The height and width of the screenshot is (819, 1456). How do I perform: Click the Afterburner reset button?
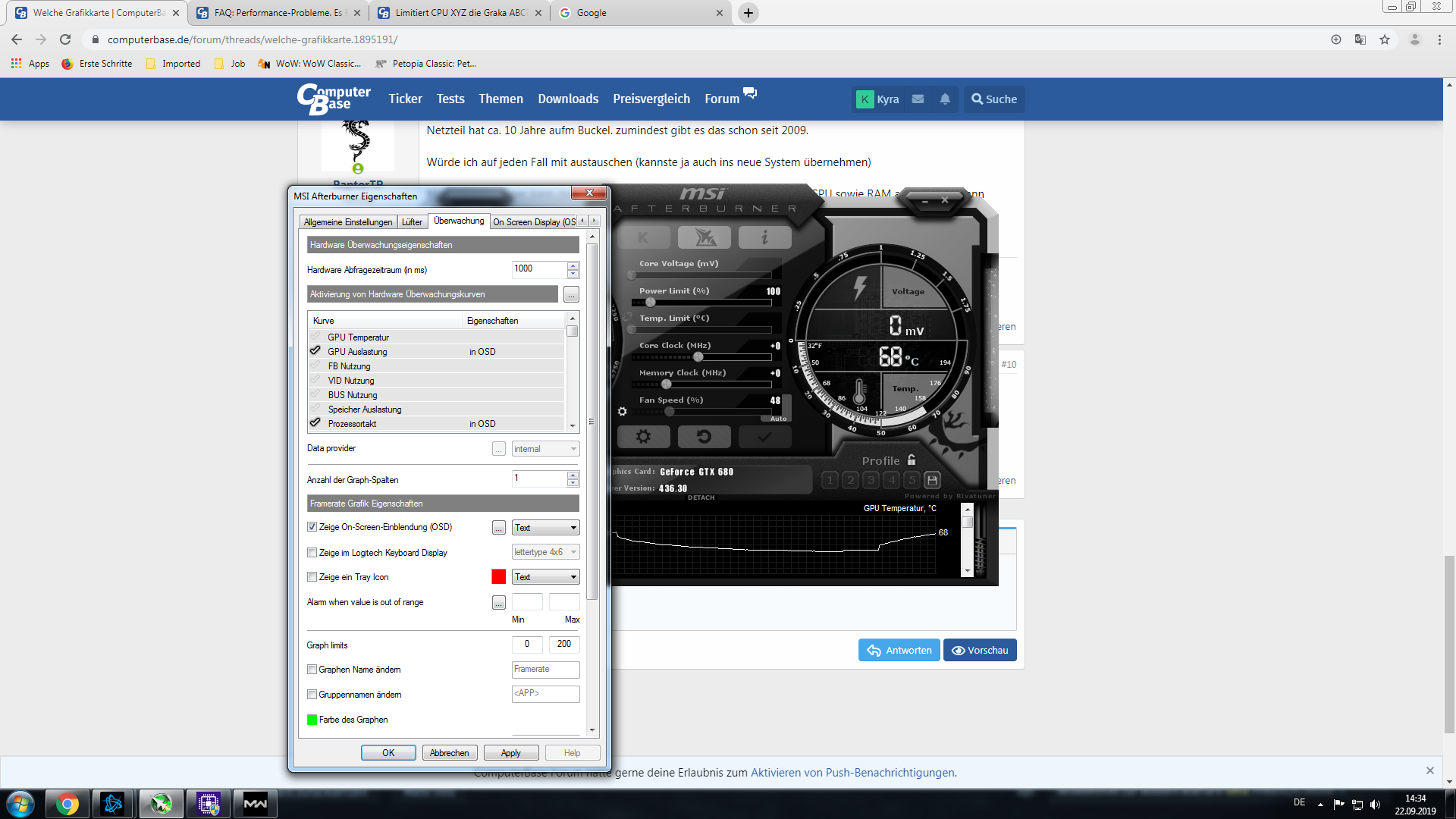pos(704,437)
